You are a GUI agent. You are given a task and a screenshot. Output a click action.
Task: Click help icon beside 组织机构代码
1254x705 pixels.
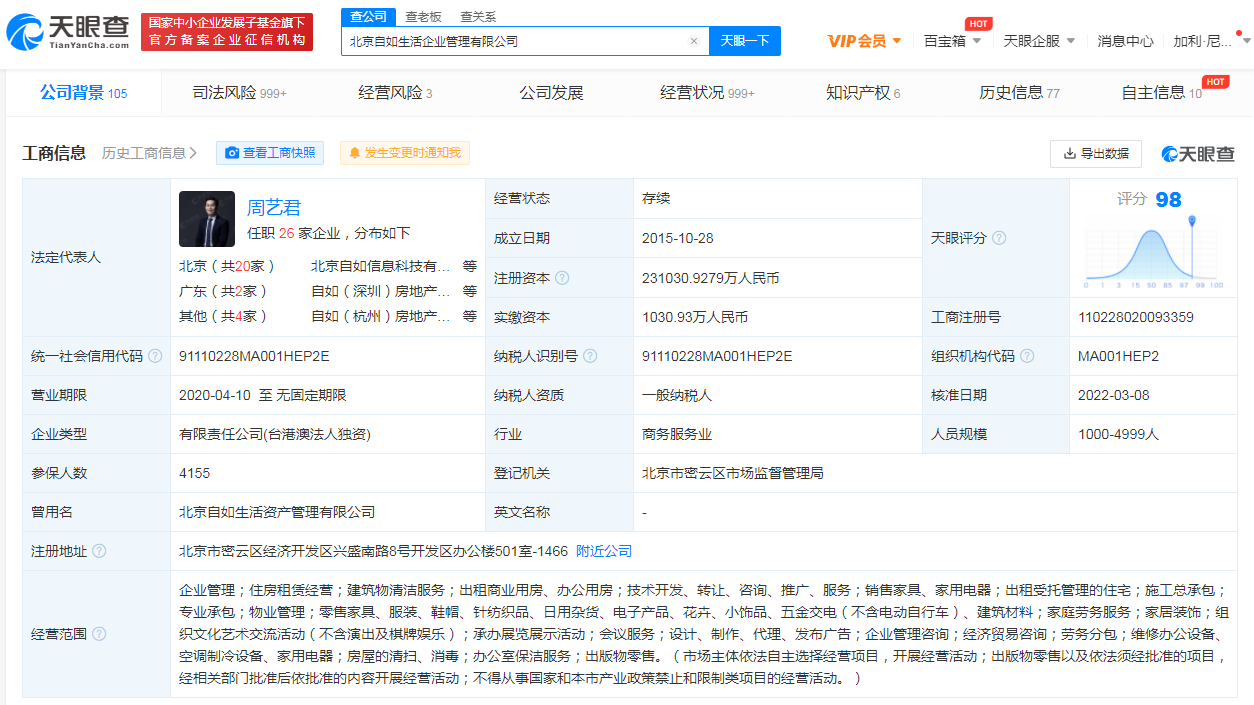point(1027,356)
